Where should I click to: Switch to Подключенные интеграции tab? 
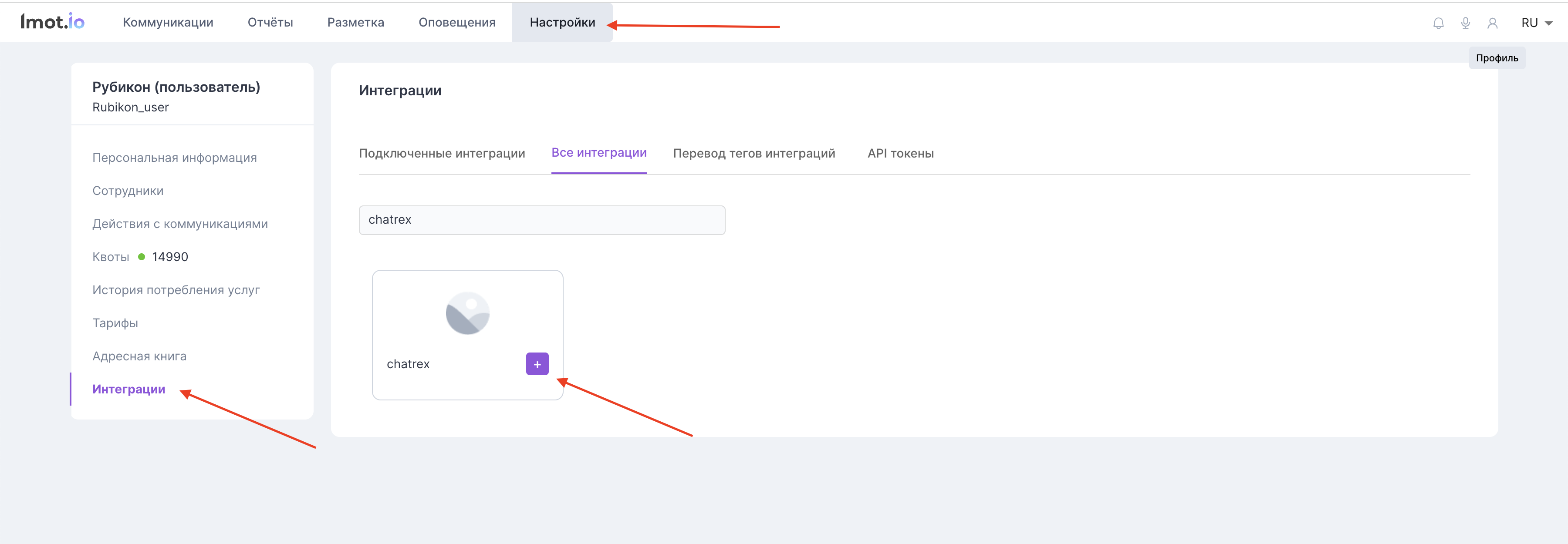442,153
